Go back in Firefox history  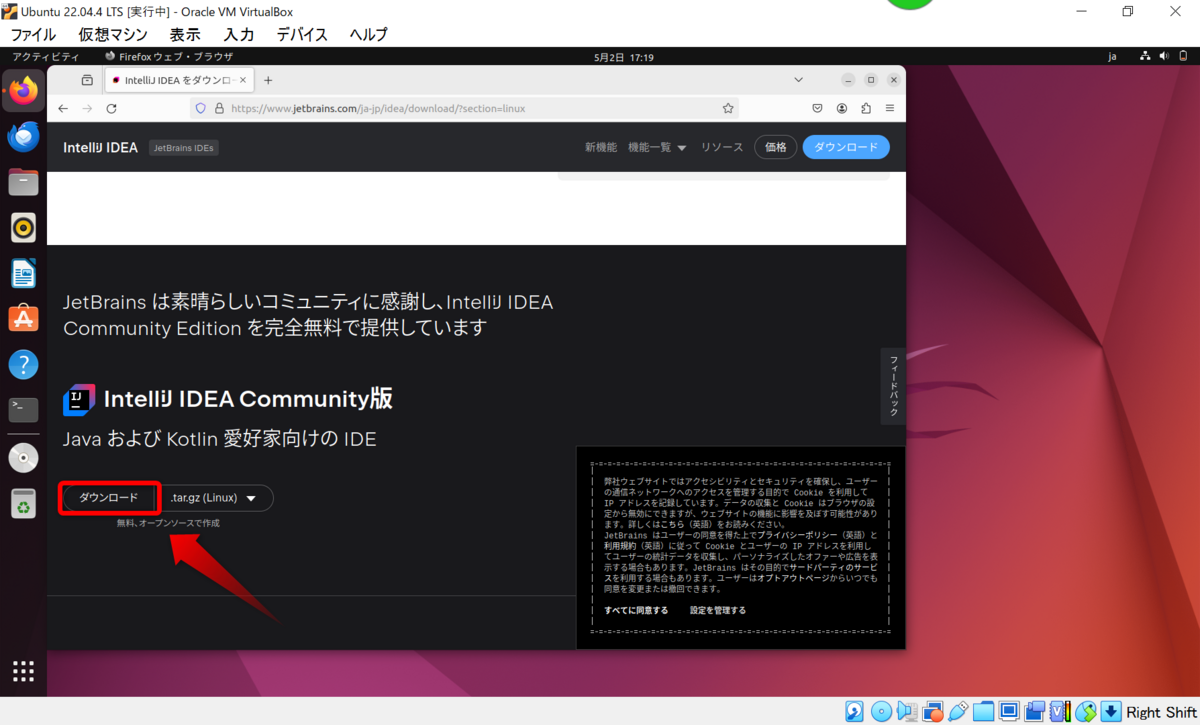point(63,108)
